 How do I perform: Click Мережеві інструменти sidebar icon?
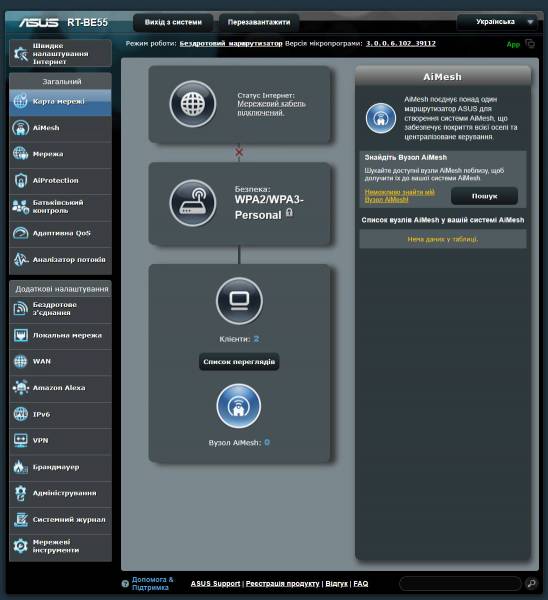(21, 546)
